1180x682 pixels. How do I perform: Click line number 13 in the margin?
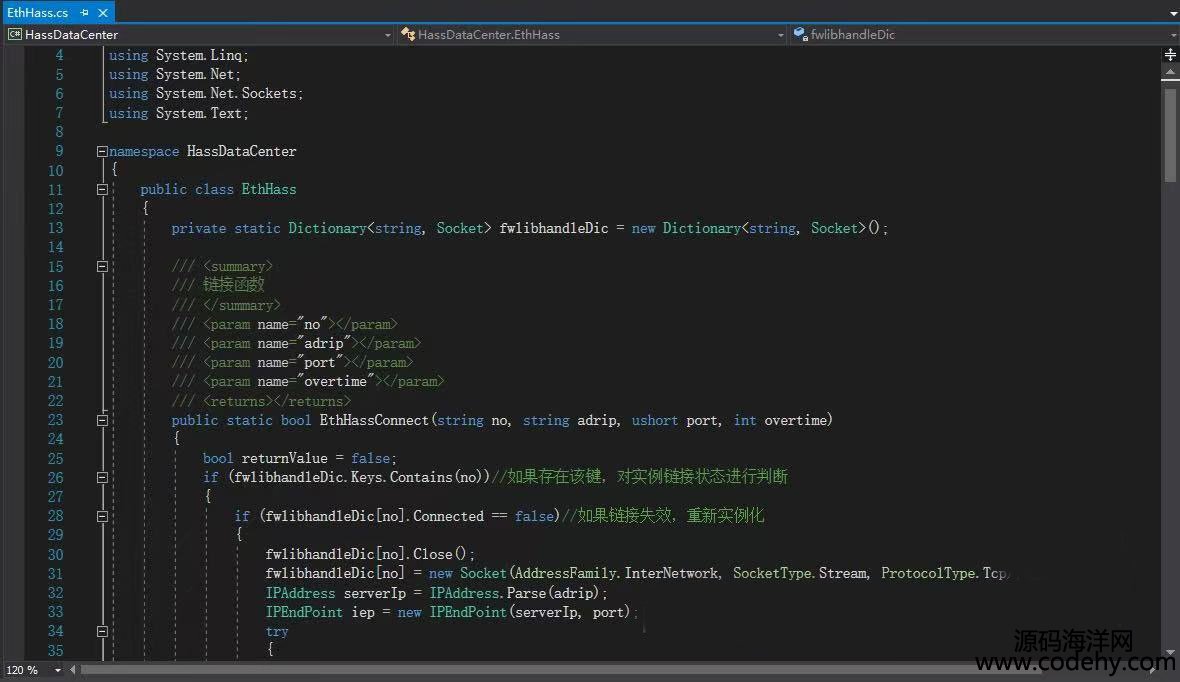pos(56,228)
